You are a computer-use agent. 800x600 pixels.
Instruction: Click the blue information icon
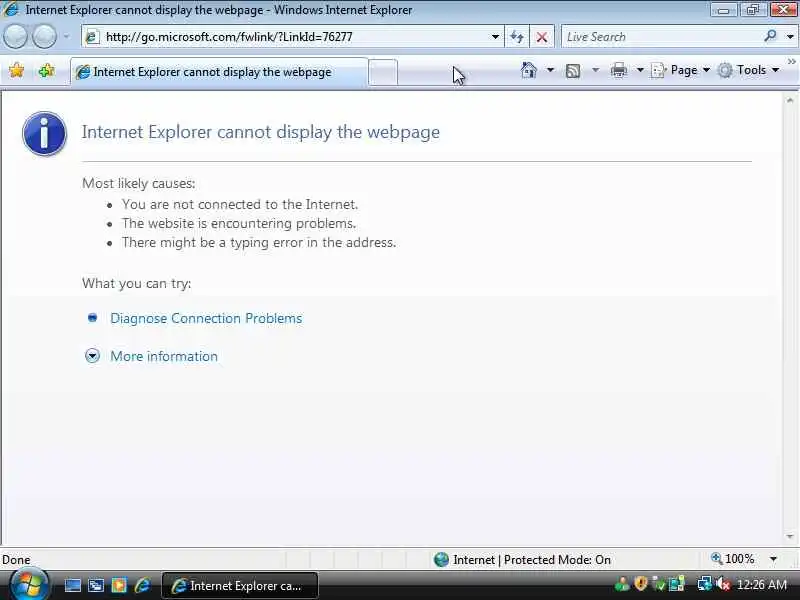(44, 134)
